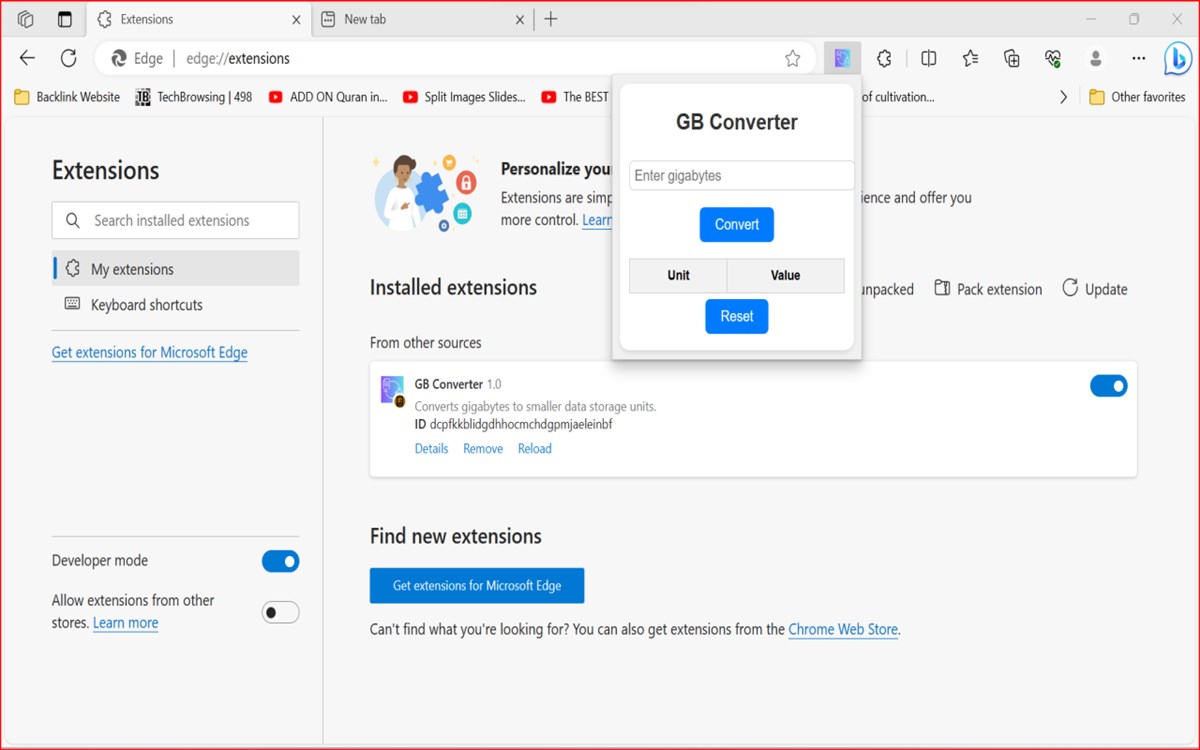Open a new tab with the plus button

pyautogui.click(x=551, y=19)
